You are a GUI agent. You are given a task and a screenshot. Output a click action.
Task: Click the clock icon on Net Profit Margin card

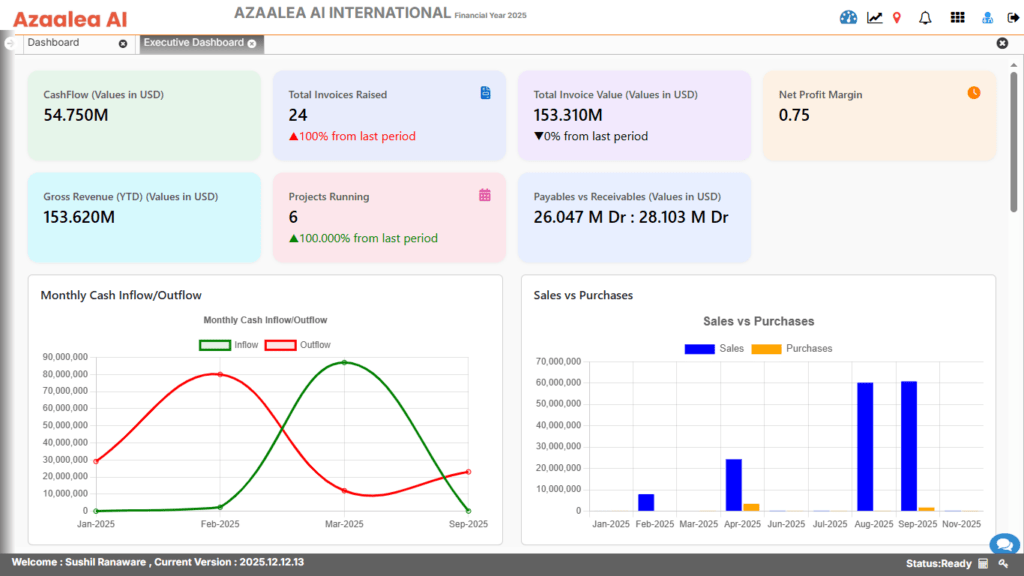click(x=973, y=92)
